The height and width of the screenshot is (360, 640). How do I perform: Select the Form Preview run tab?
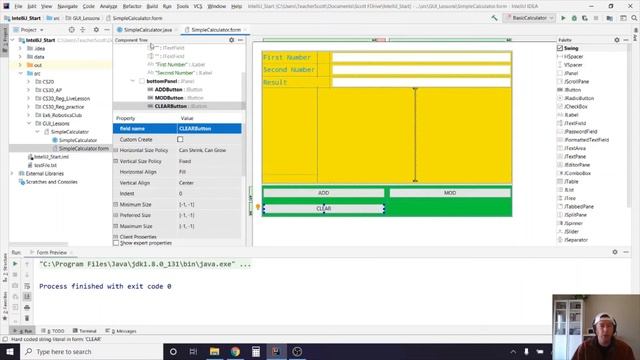tap(51, 253)
